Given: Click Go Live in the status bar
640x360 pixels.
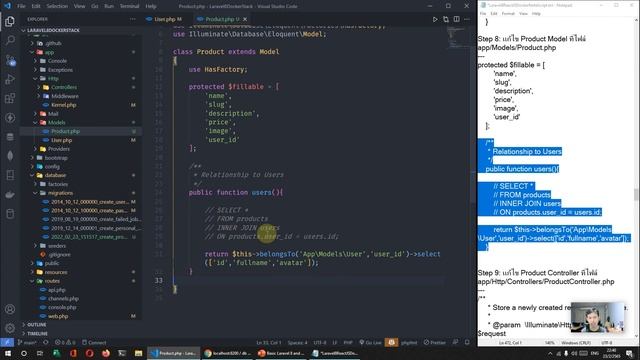Looking at the screenshot, I should tap(370, 342).
